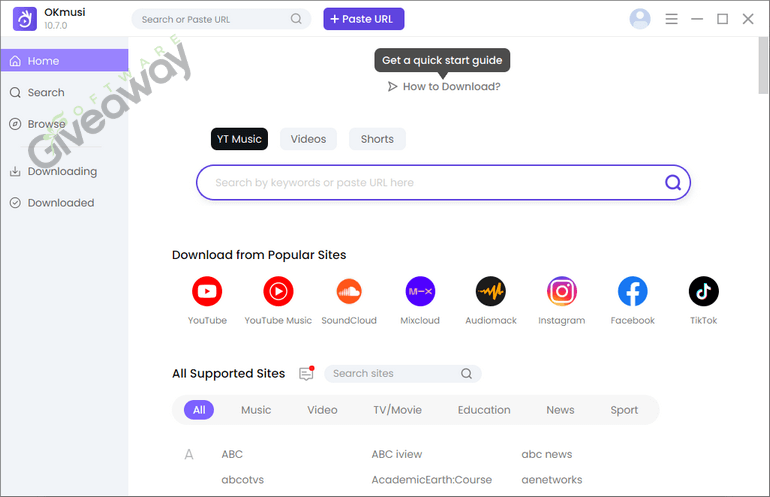Open the Instagram site icon
Image resolution: width=770 pixels, height=497 pixels.
click(x=561, y=292)
